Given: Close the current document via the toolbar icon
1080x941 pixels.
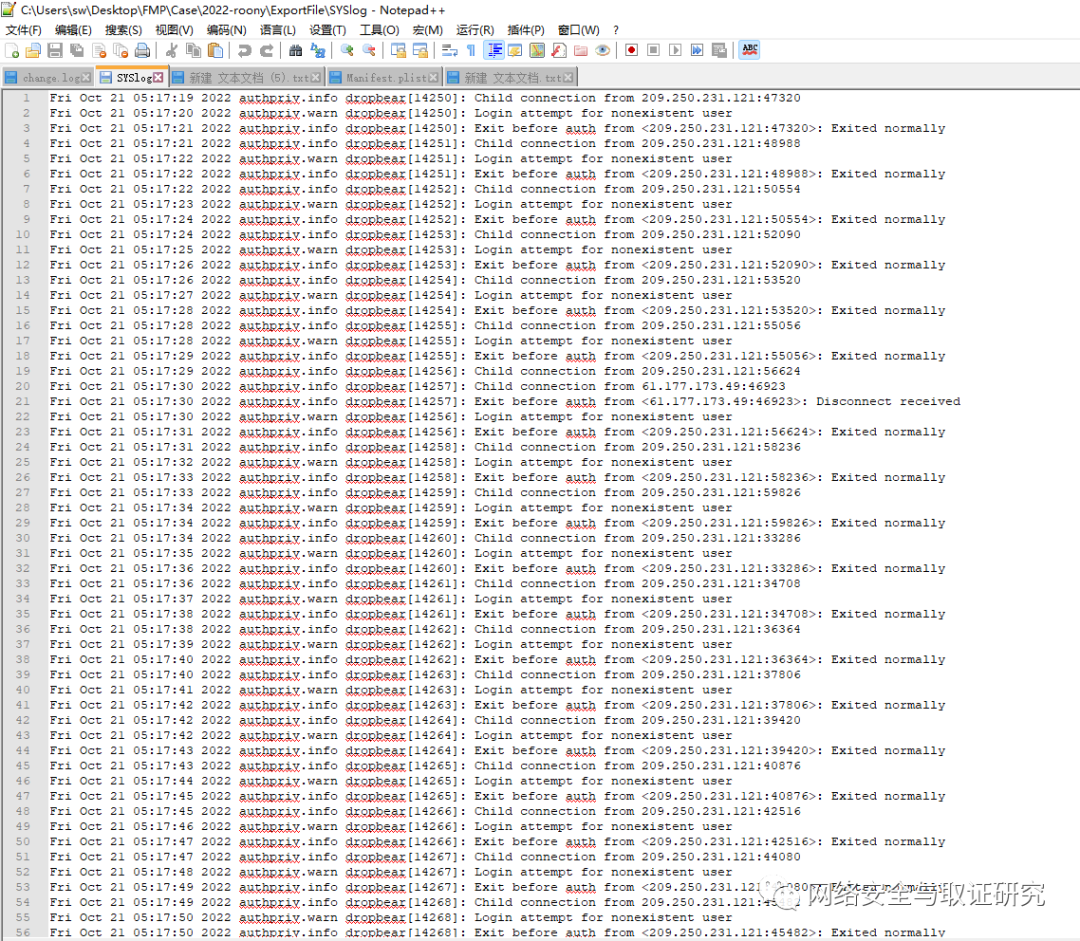Looking at the screenshot, I should (99, 50).
